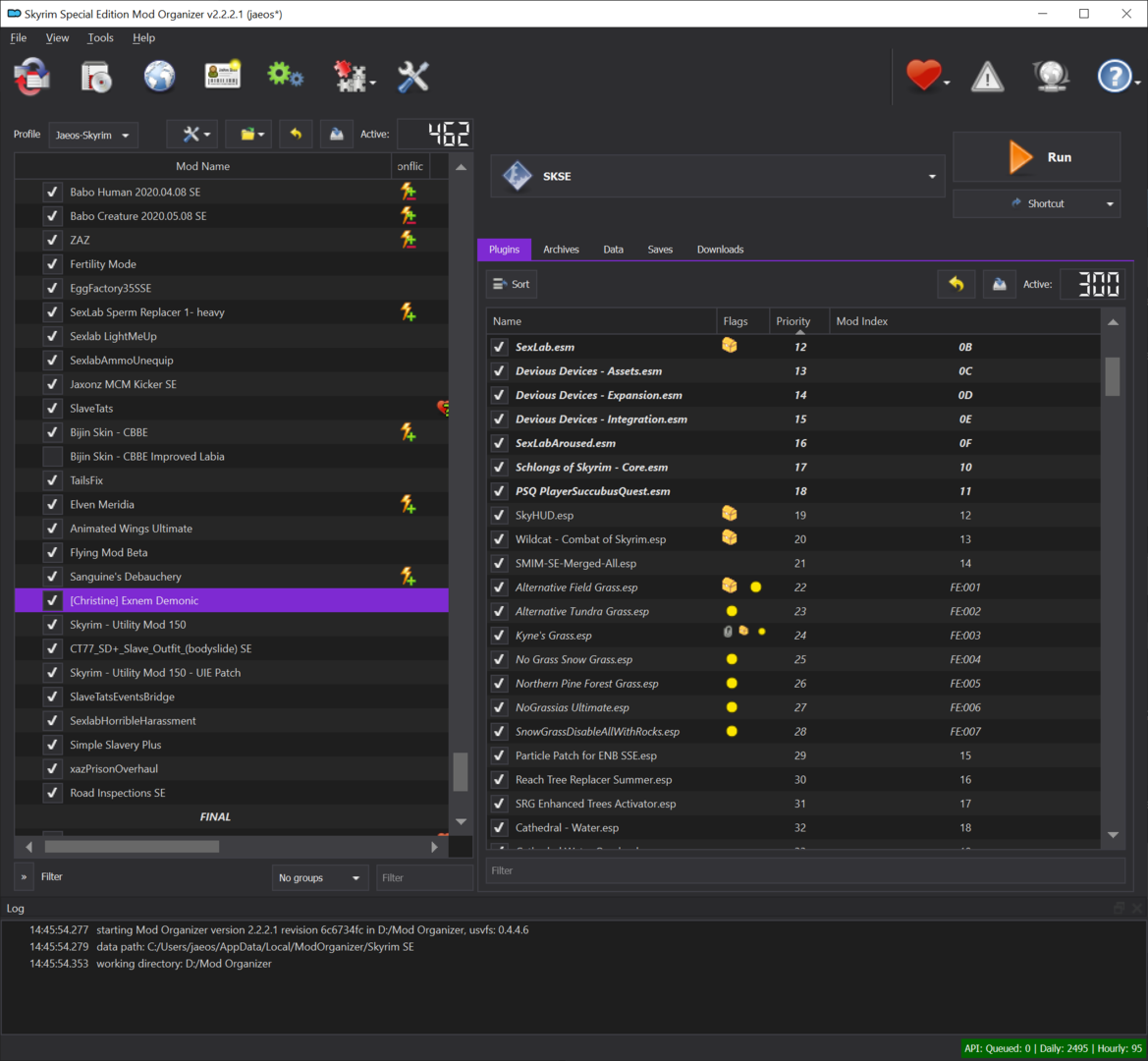
Task: Open the blue Help question mark icon
Action: tap(1115, 76)
